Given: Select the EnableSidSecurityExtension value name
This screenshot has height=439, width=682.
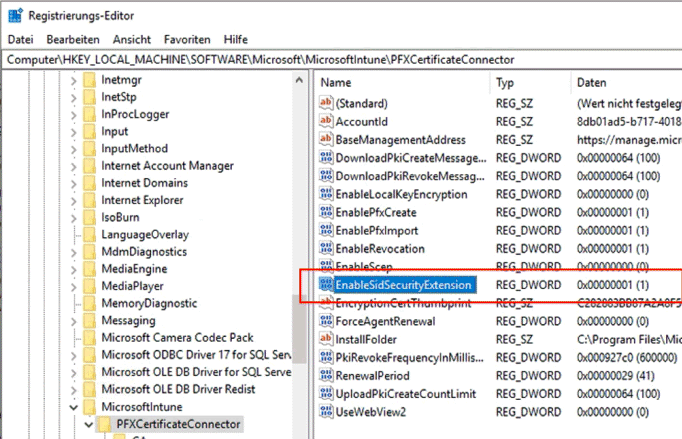Looking at the screenshot, I should pyautogui.click(x=403, y=285).
